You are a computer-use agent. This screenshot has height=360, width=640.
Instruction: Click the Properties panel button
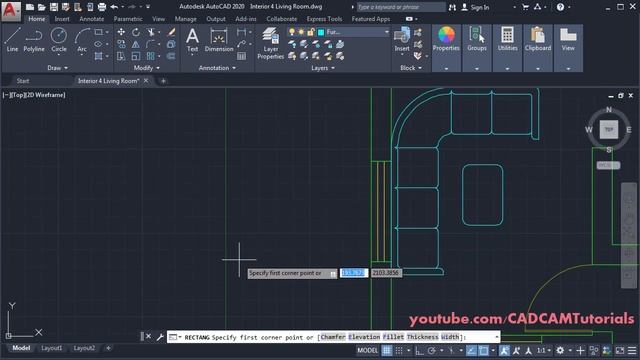click(x=446, y=48)
